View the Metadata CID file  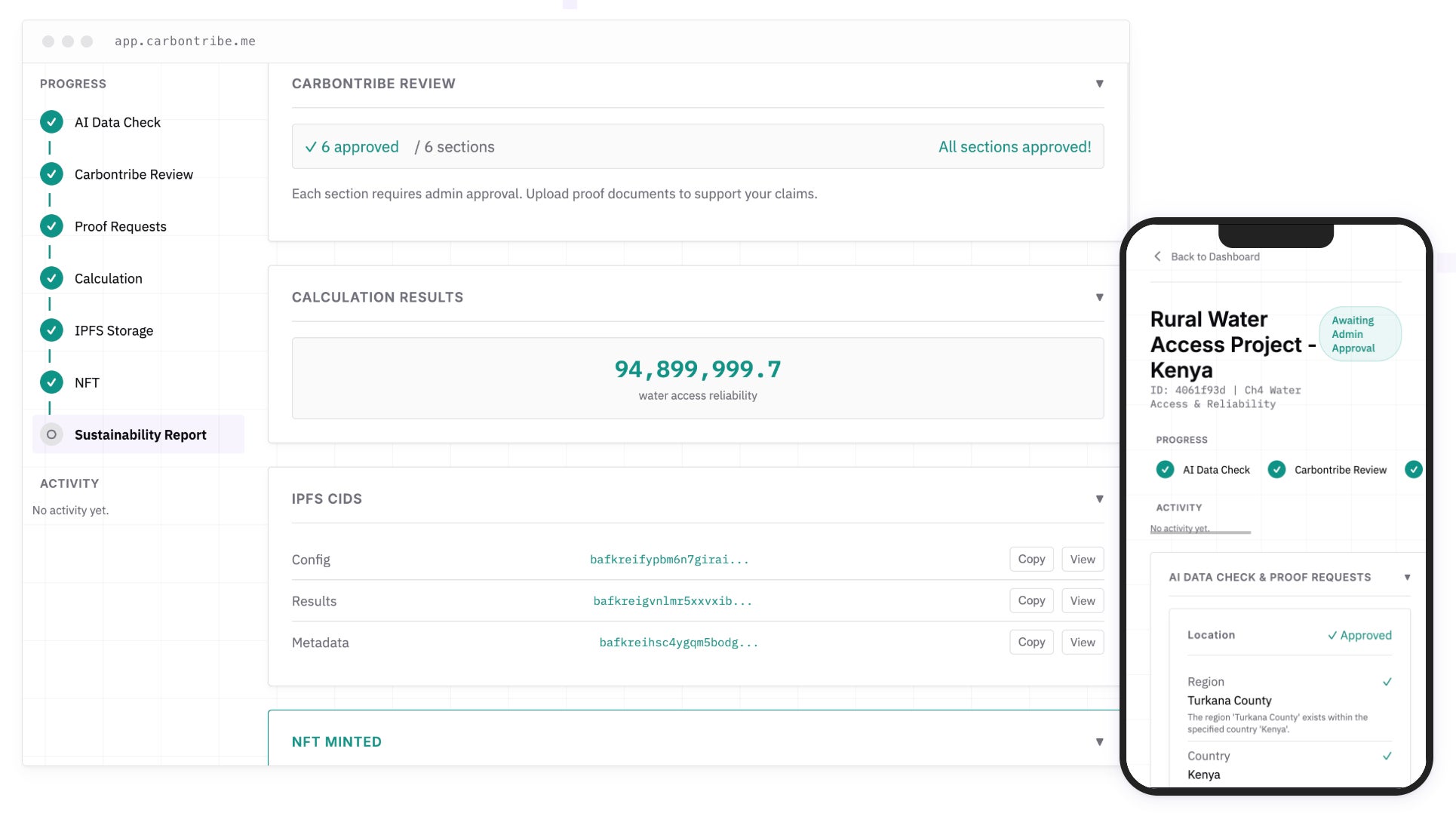pyautogui.click(x=1083, y=642)
